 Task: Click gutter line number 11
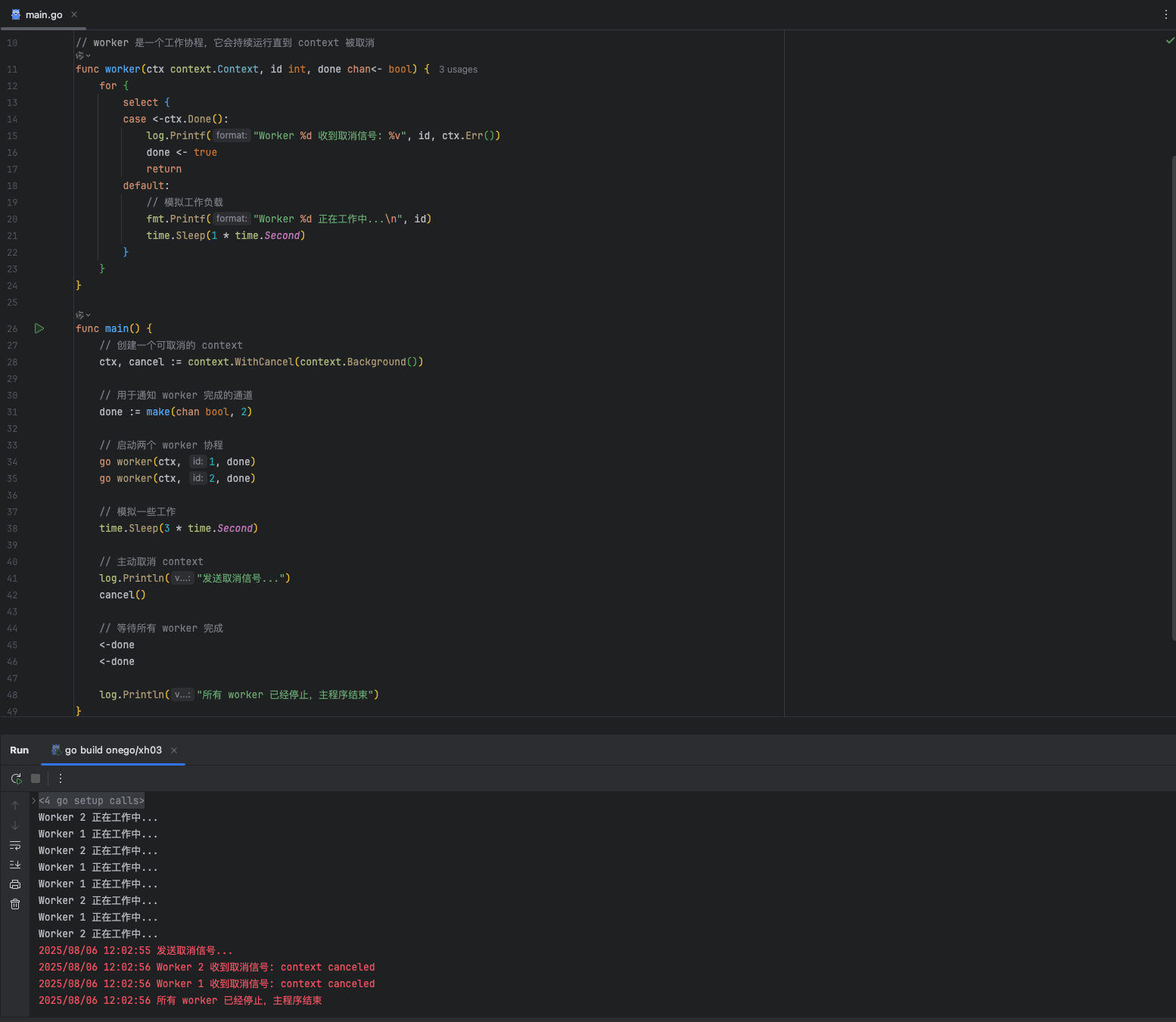coord(12,70)
